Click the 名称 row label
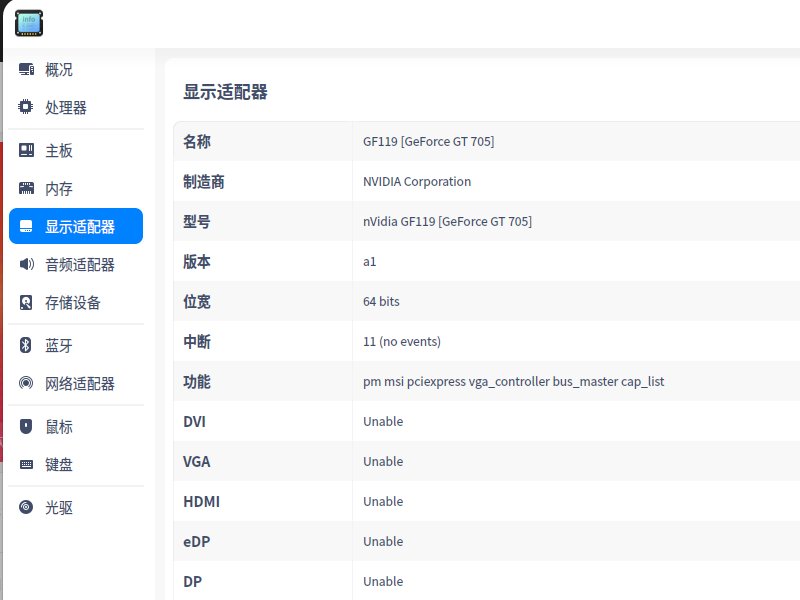 pos(197,141)
